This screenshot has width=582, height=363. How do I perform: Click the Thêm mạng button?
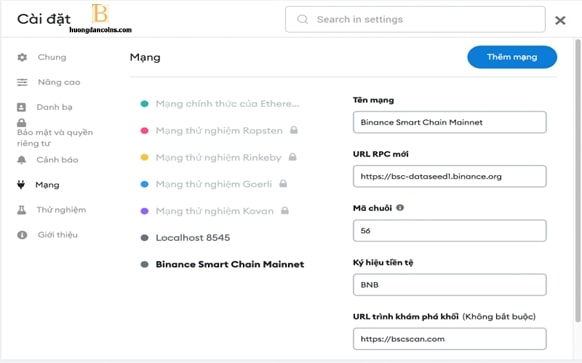coord(512,57)
